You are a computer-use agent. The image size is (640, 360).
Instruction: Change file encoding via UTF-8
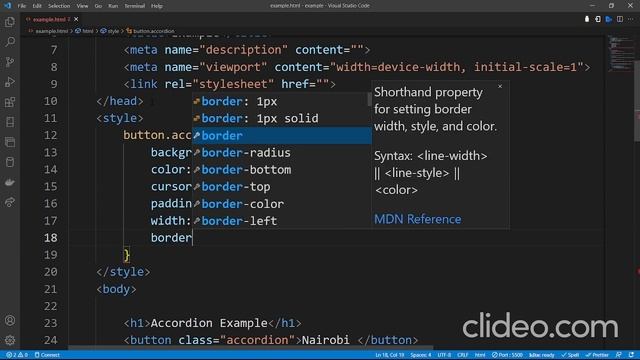[444, 355]
